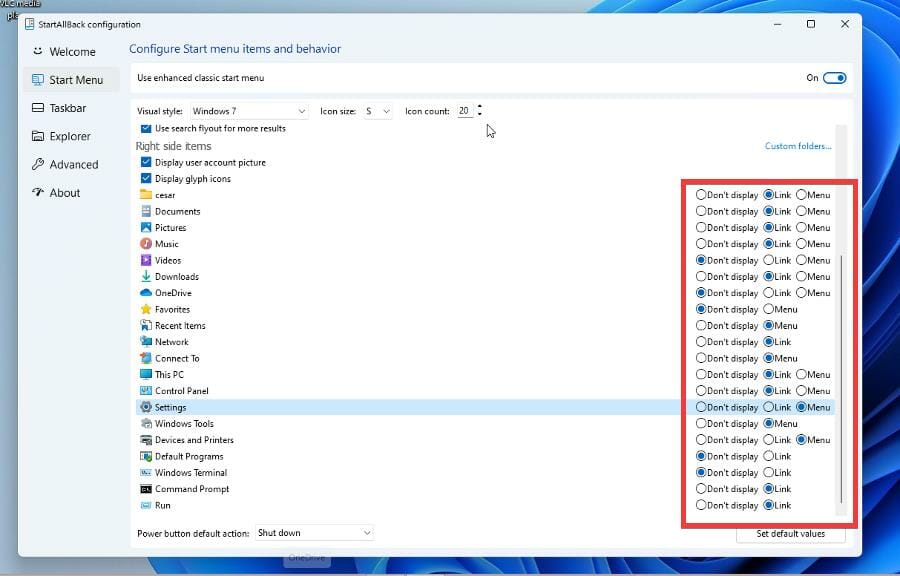Open the Icon size dropdown
This screenshot has height=576, width=900.
[x=378, y=111]
